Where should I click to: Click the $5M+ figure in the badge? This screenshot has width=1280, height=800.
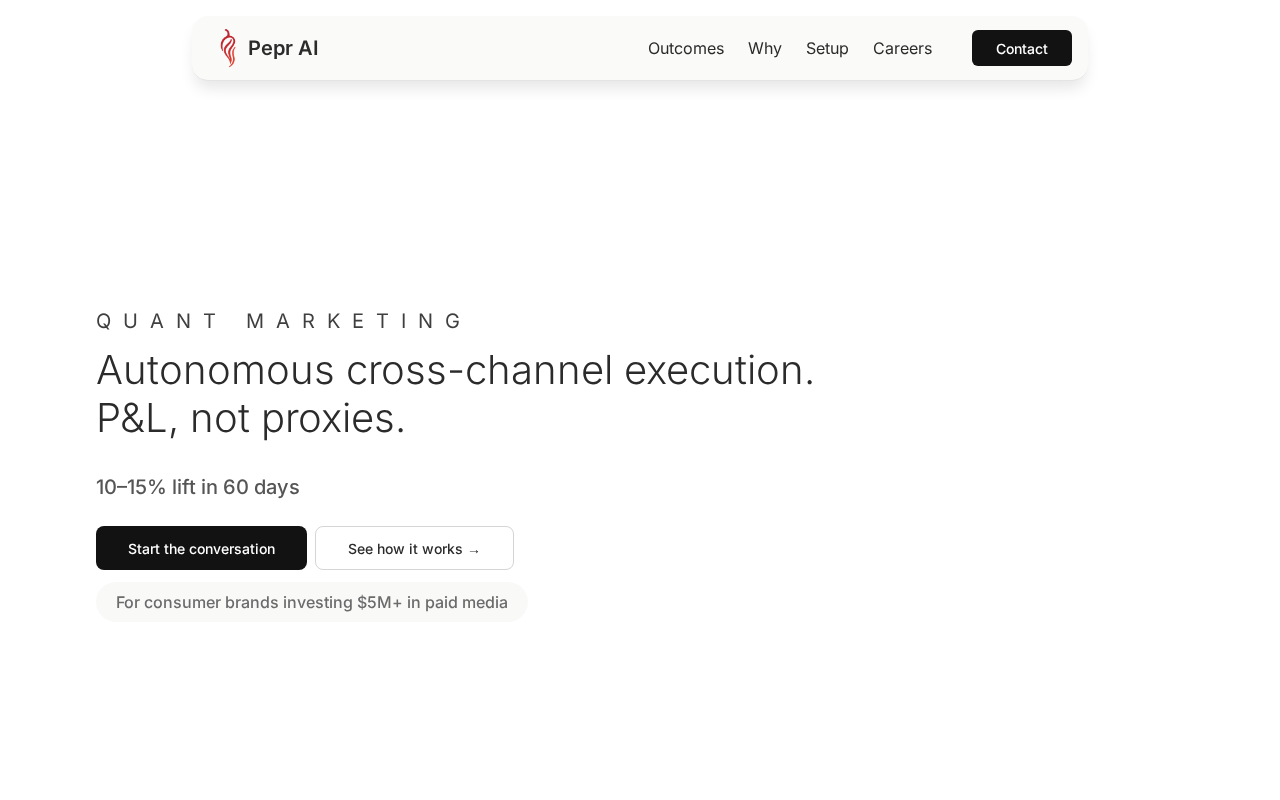[379, 602]
